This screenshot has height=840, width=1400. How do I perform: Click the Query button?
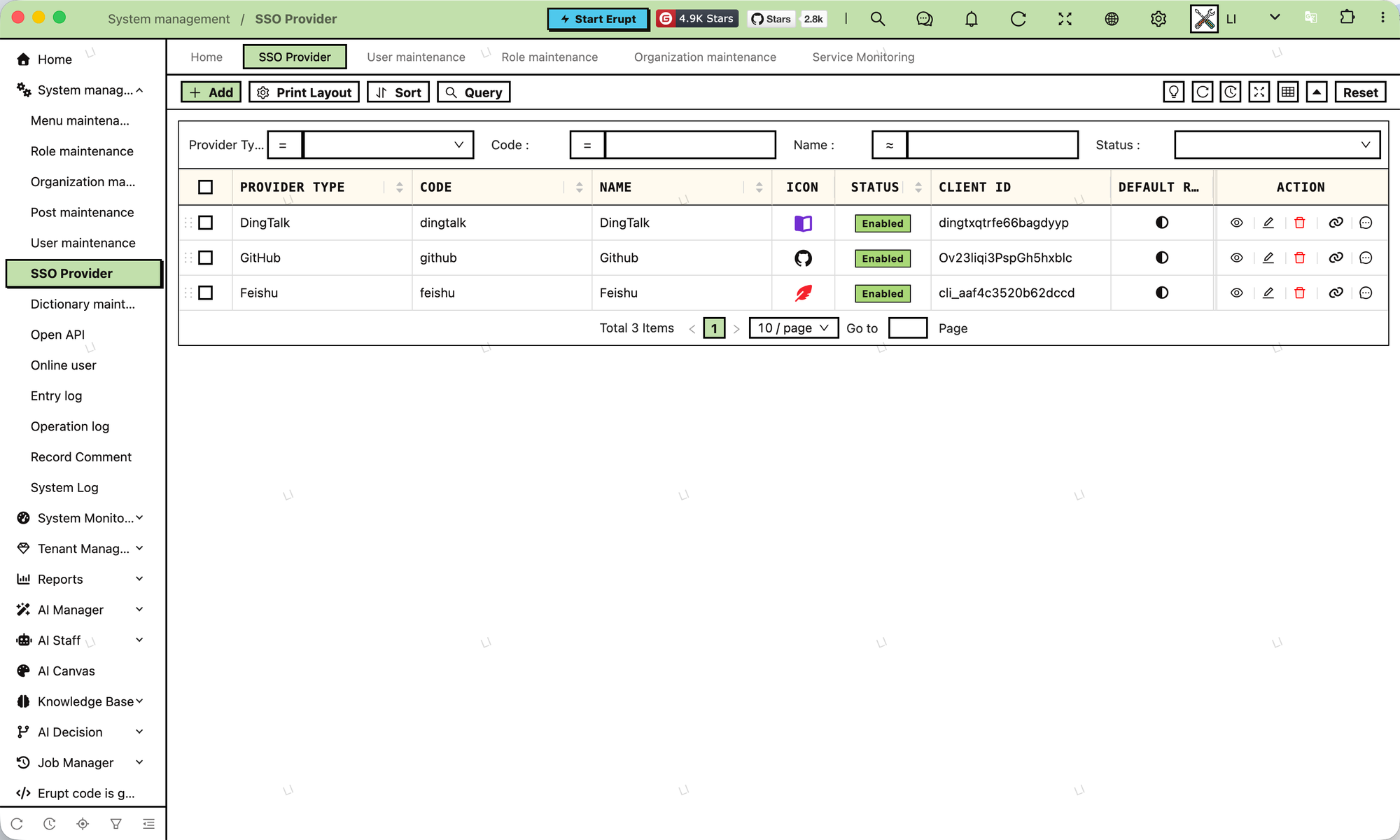pyautogui.click(x=474, y=92)
